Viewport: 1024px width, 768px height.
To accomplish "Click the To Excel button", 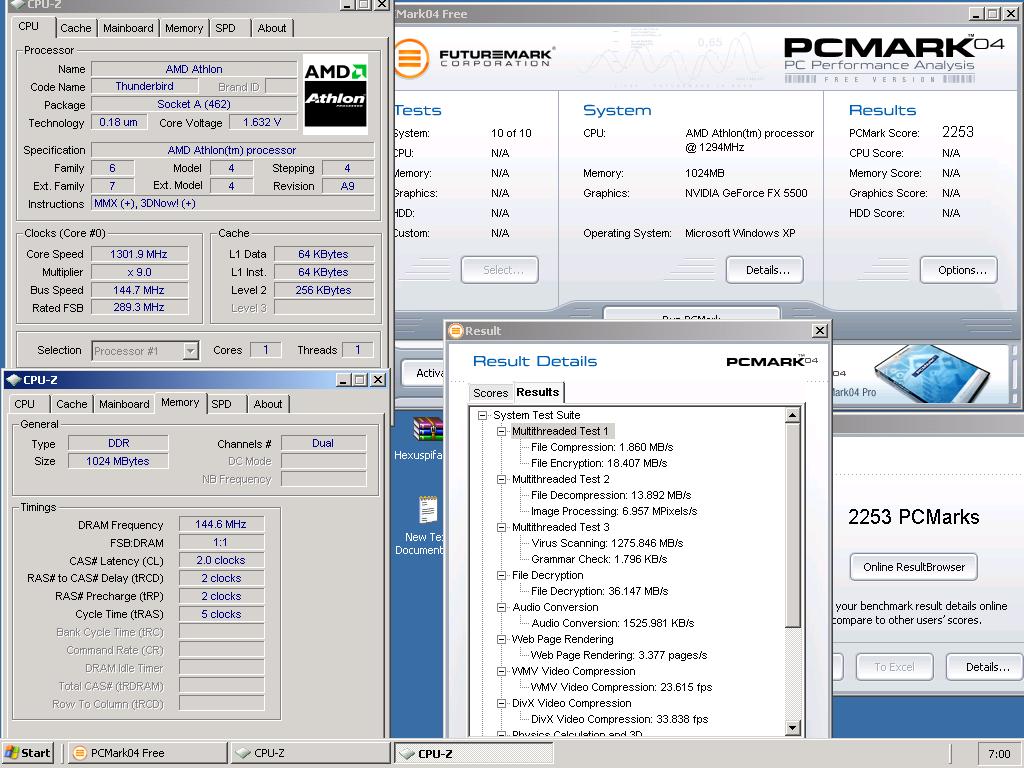I will [x=894, y=667].
